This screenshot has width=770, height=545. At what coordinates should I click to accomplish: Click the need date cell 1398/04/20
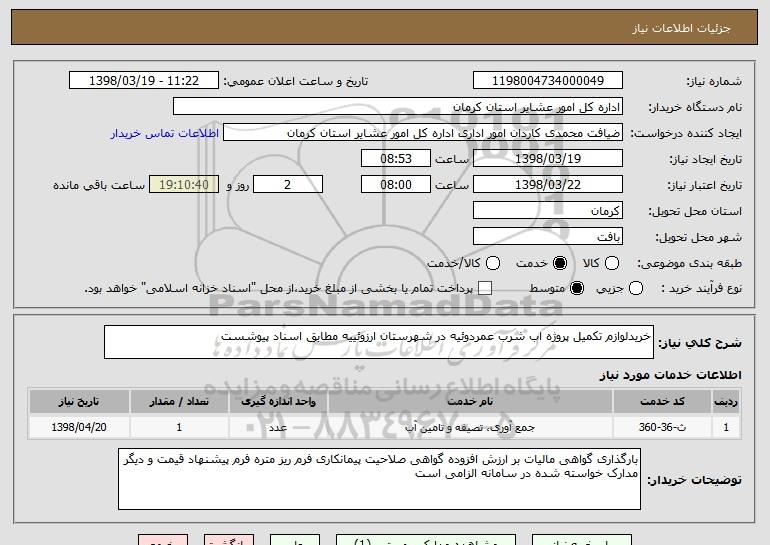(x=79, y=427)
